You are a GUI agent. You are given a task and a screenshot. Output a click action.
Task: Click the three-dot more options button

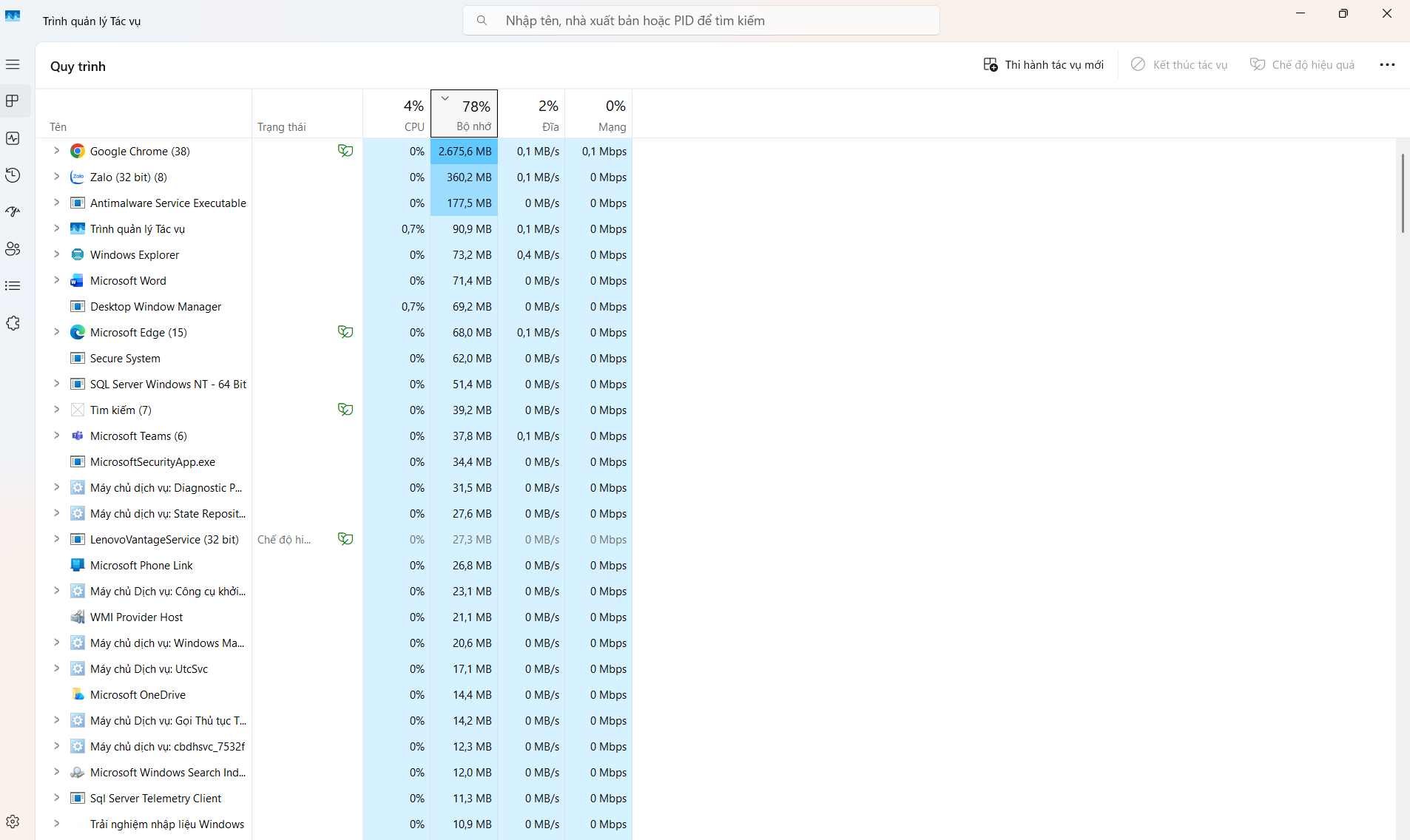(x=1387, y=65)
